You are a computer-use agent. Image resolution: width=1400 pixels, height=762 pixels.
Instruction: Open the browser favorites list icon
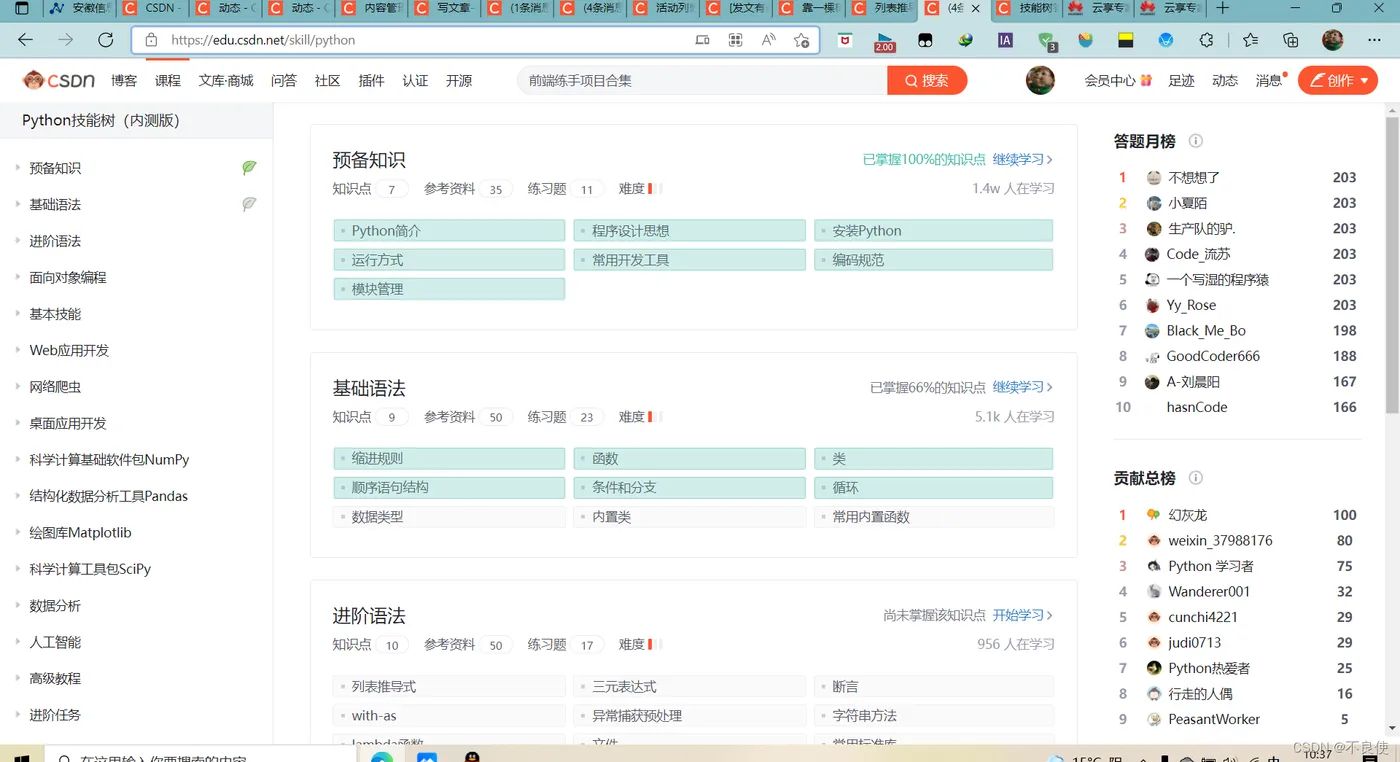(x=1250, y=40)
